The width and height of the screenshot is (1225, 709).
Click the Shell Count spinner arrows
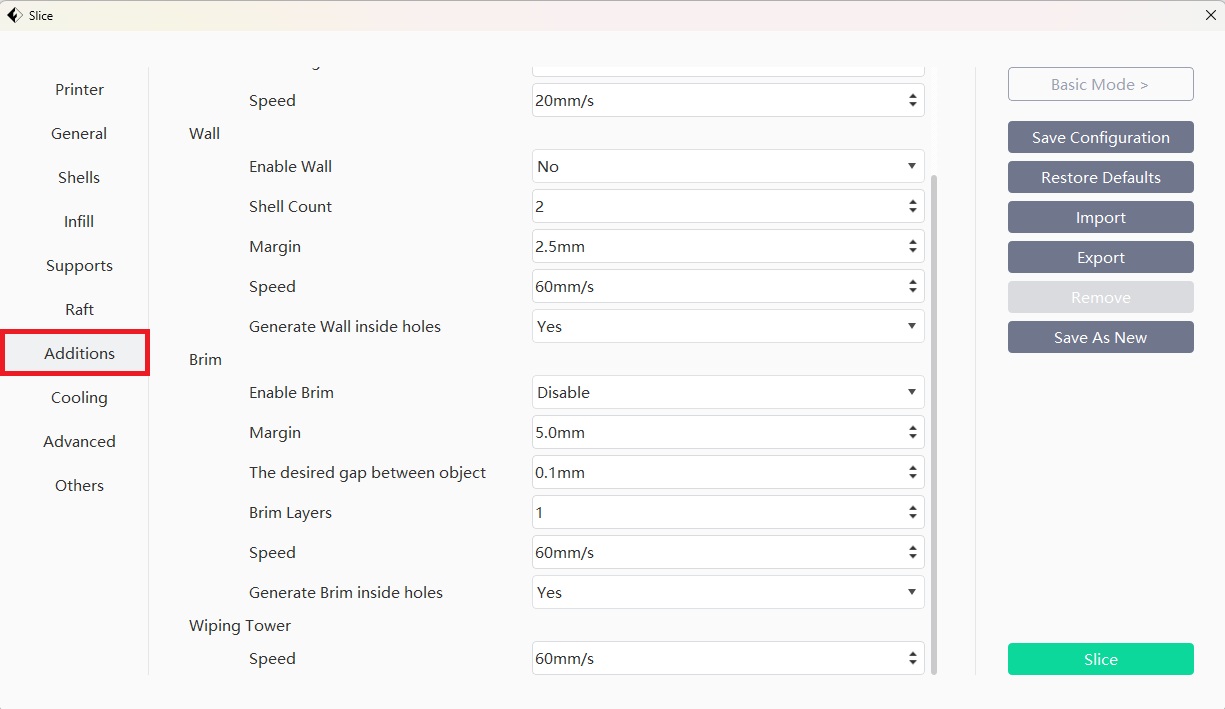coord(912,206)
